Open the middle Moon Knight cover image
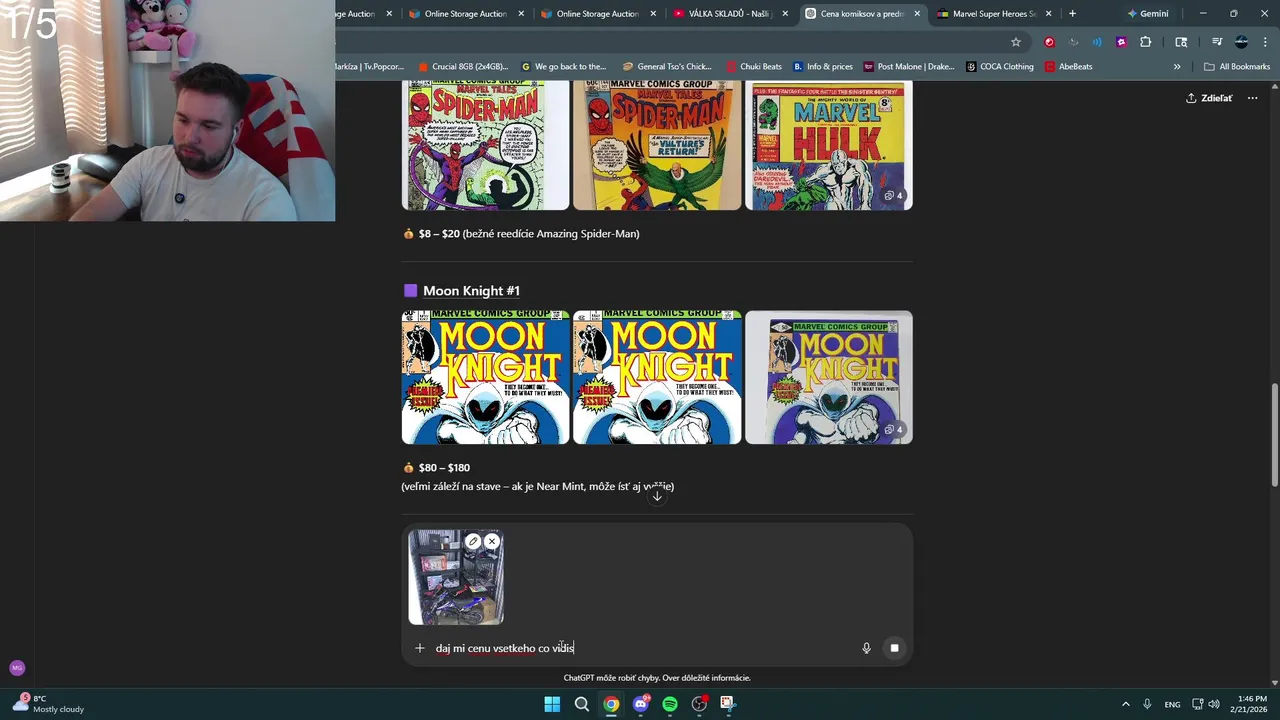The height and width of the screenshot is (720, 1280). (x=657, y=377)
